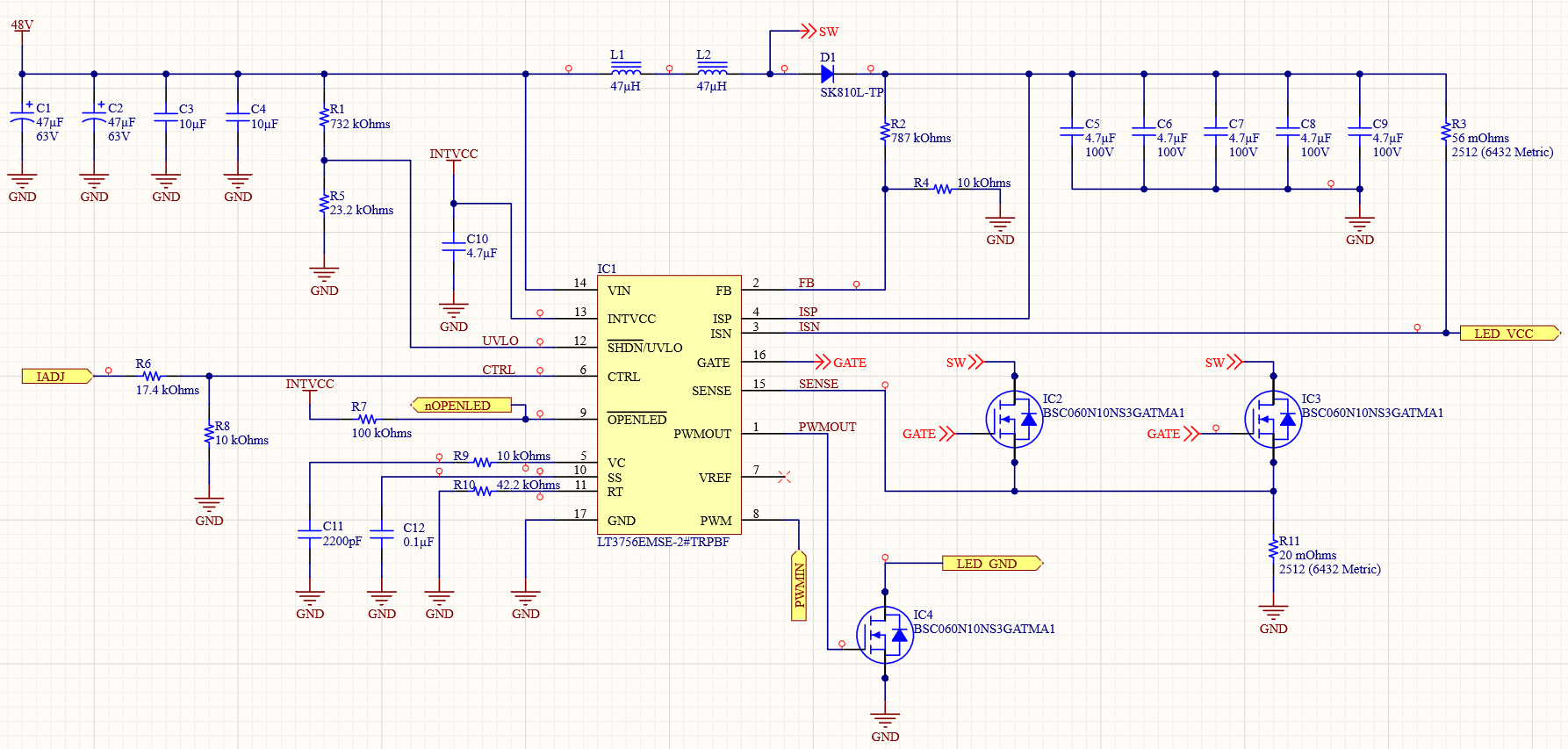Click resistor R7 symbol

(x=367, y=420)
